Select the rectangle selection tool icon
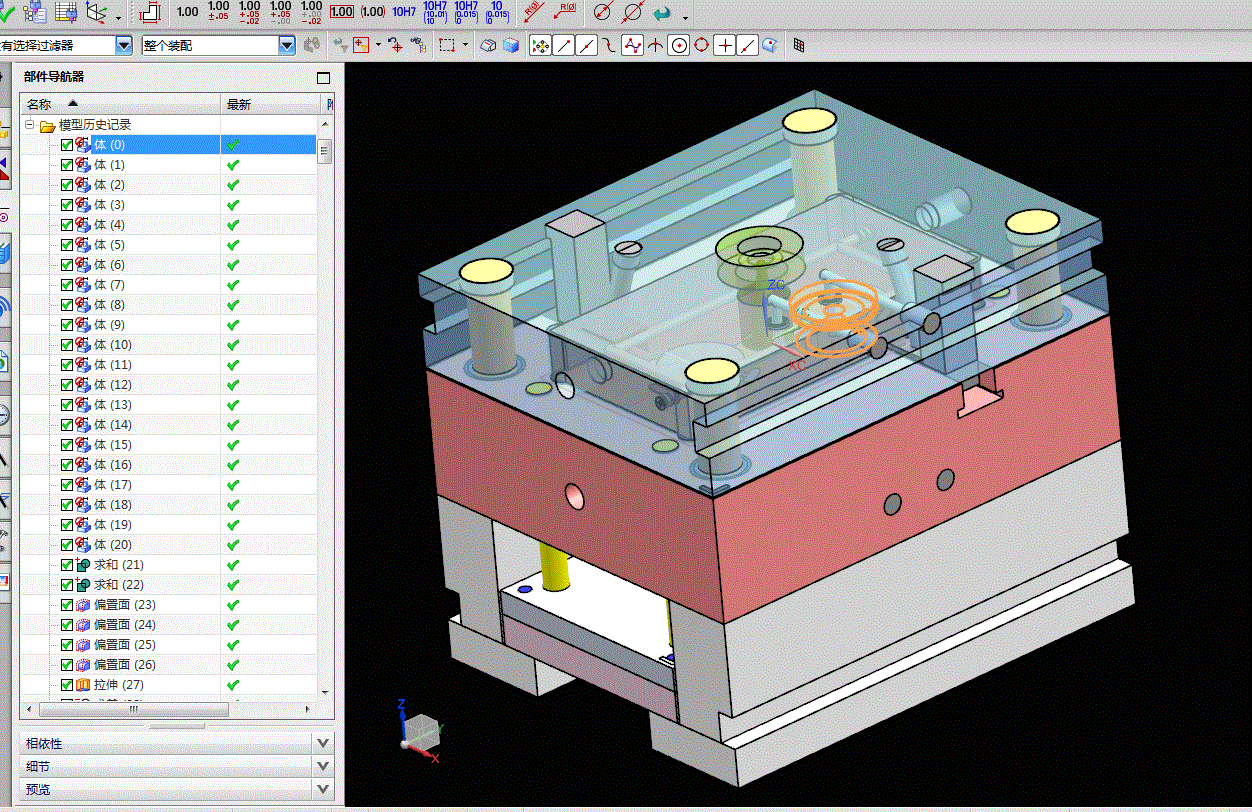This screenshot has width=1252, height=812. point(447,45)
